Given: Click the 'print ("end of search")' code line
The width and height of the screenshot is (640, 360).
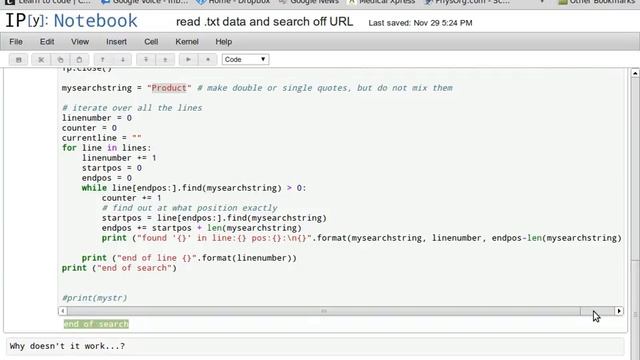Looking at the screenshot, I should [x=119, y=268].
